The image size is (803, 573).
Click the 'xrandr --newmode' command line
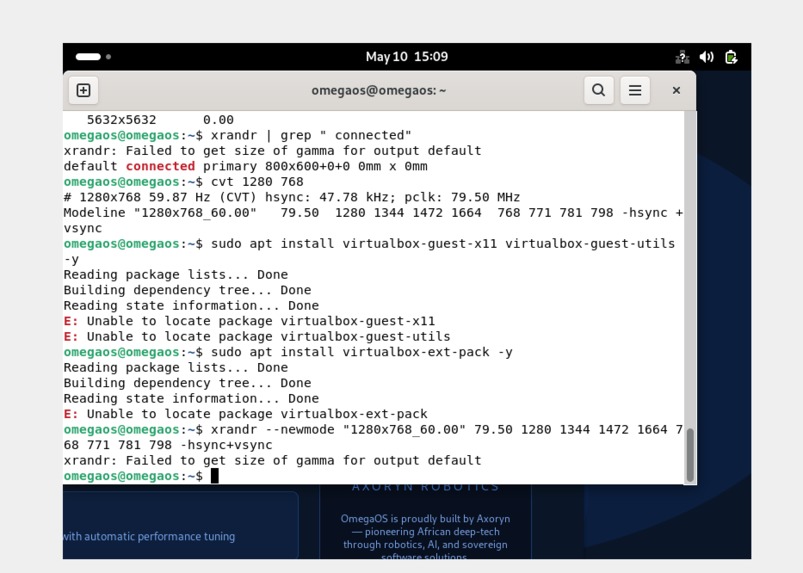click(x=373, y=437)
